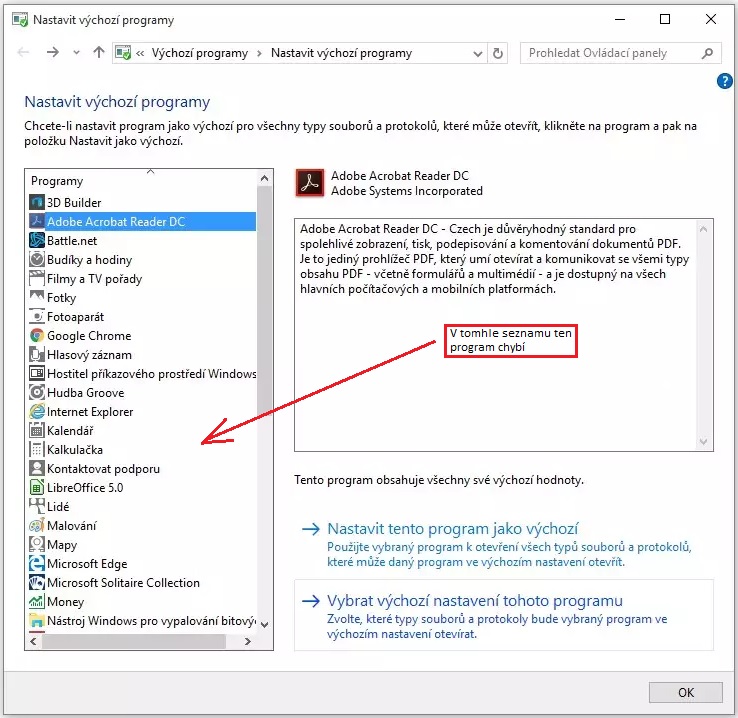Click the Microsoft Solitaire Collection icon

pos(37,582)
